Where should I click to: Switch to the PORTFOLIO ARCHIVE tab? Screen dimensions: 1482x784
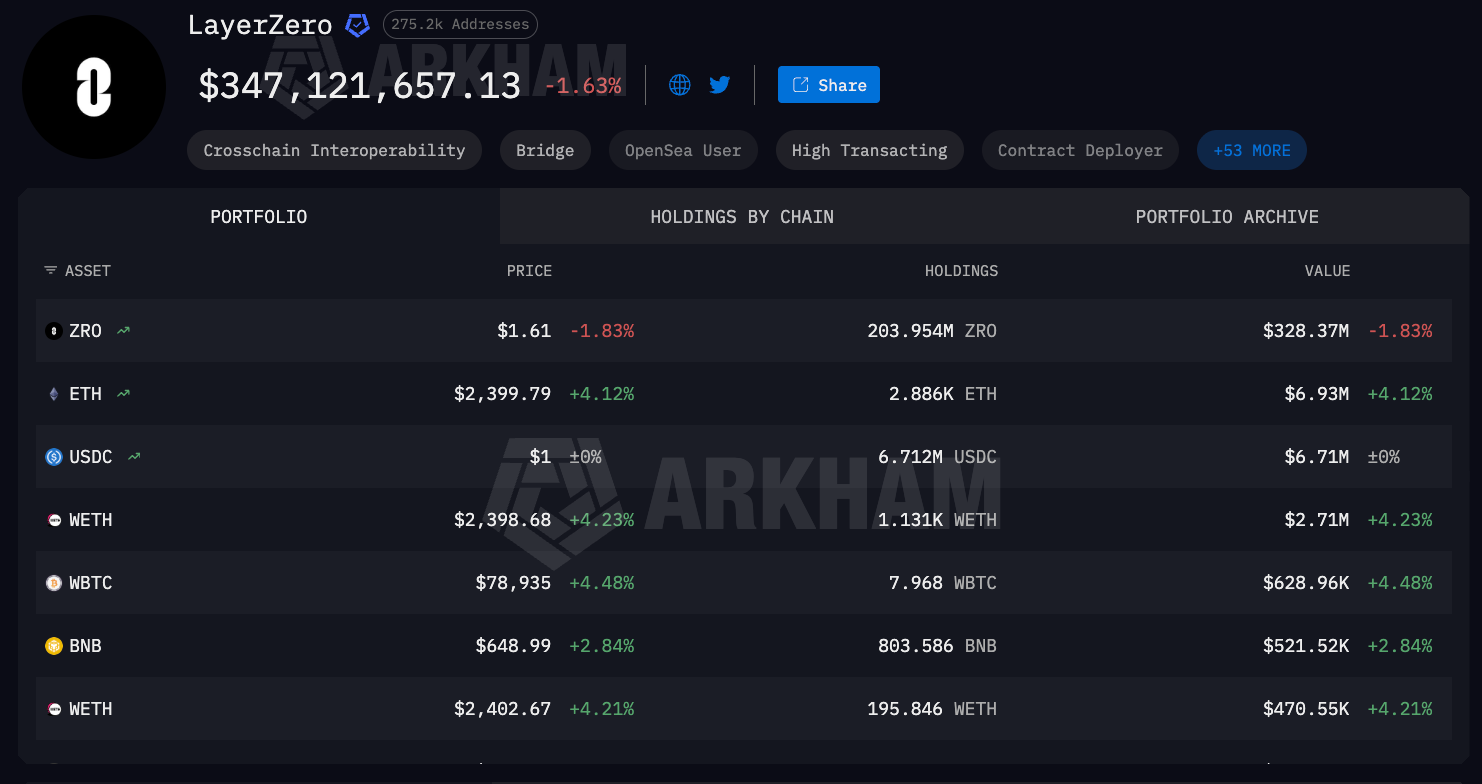[x=1227, y=217]
